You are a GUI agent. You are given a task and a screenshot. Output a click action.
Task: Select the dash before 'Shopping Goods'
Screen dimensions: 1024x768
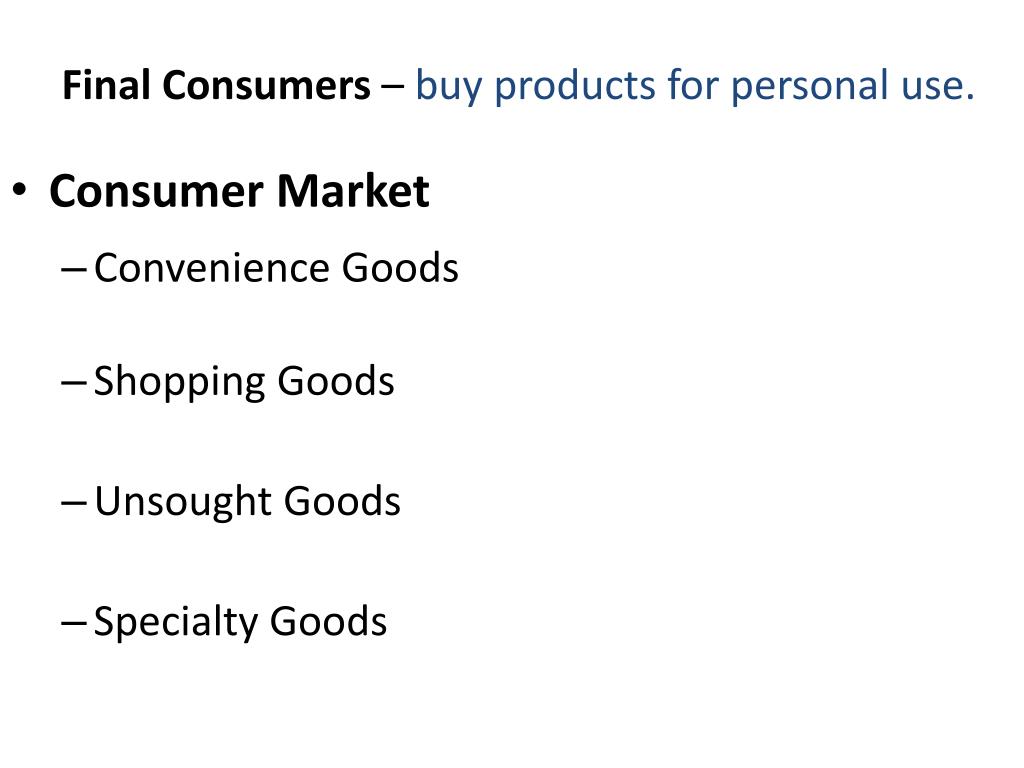(x=73, y=381)
